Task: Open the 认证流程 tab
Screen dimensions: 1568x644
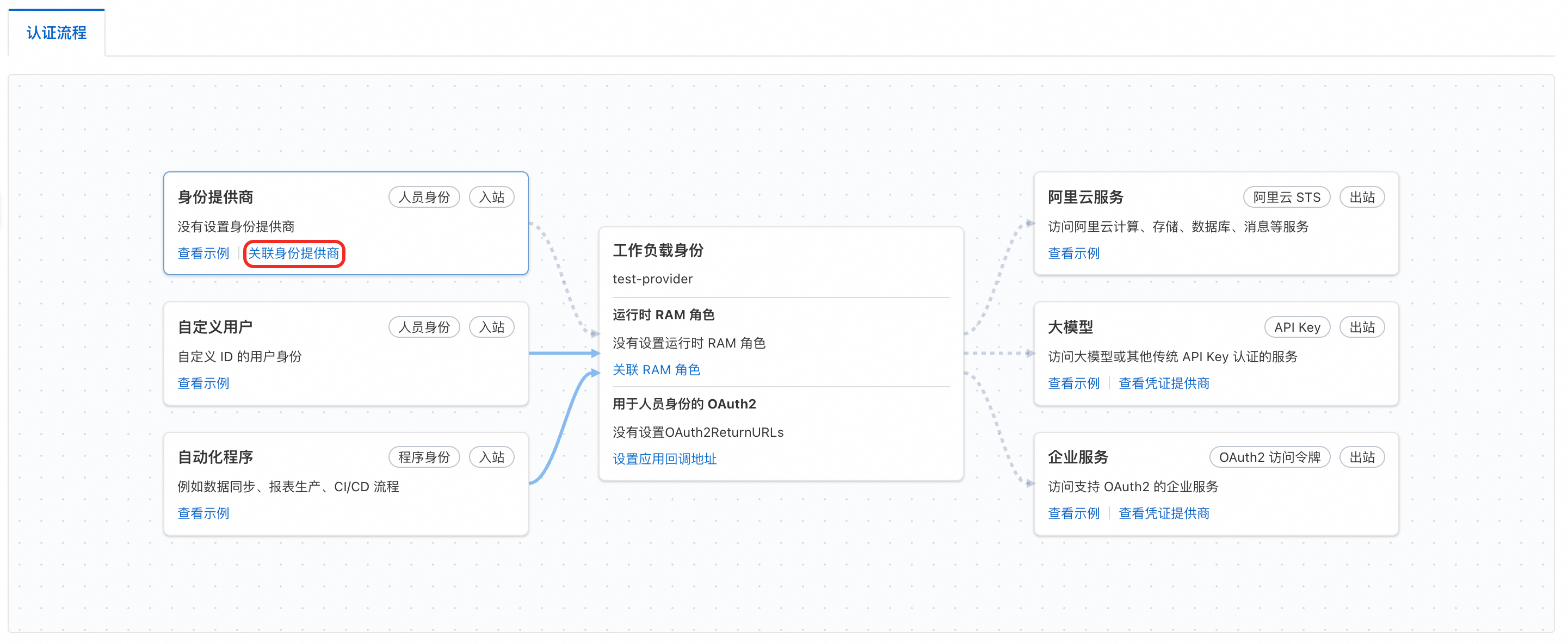Action: click(56, 33)
